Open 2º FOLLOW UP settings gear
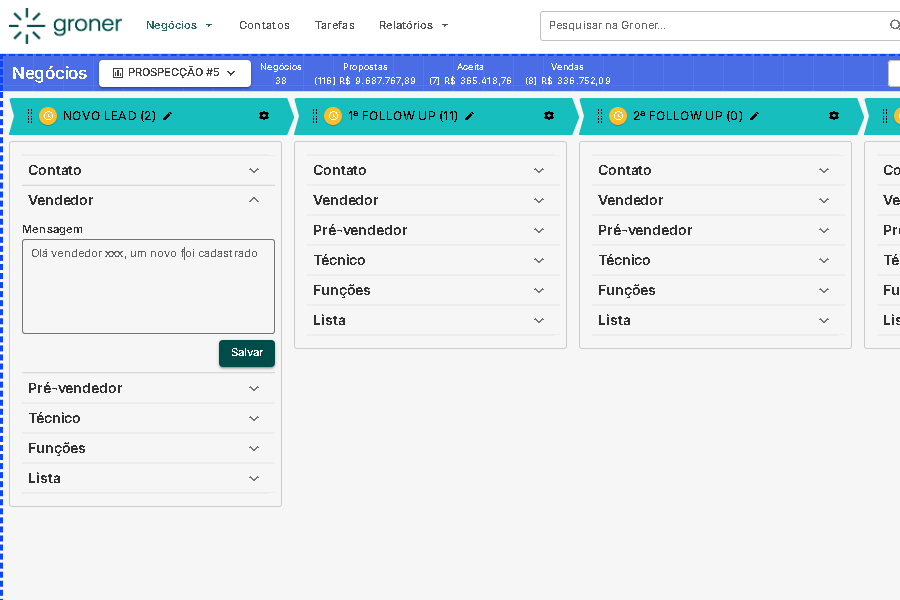The width and height of the screenshot is (900, 600). coord(834,116)
